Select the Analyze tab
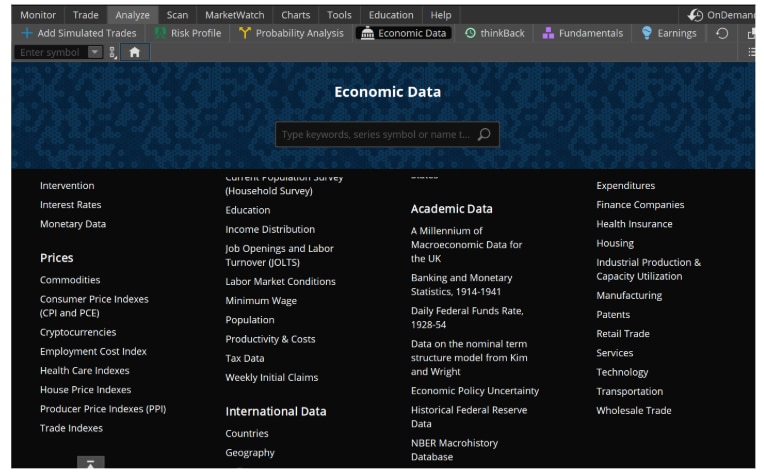764x472 pixels. point(132,15)
